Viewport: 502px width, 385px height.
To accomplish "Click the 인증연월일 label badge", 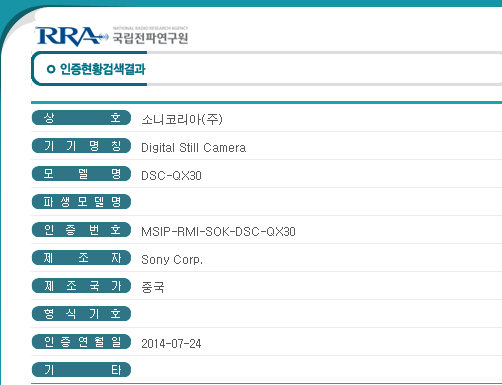I will (81, 342).
